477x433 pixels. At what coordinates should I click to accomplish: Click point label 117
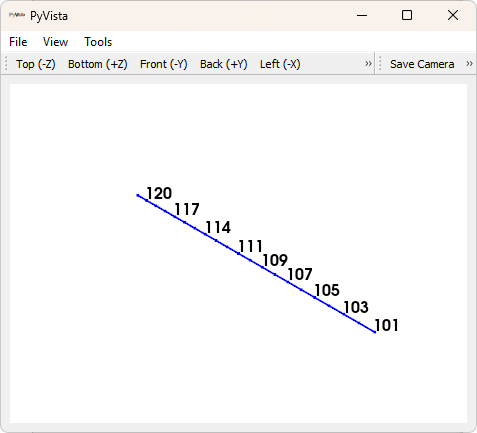187,209
